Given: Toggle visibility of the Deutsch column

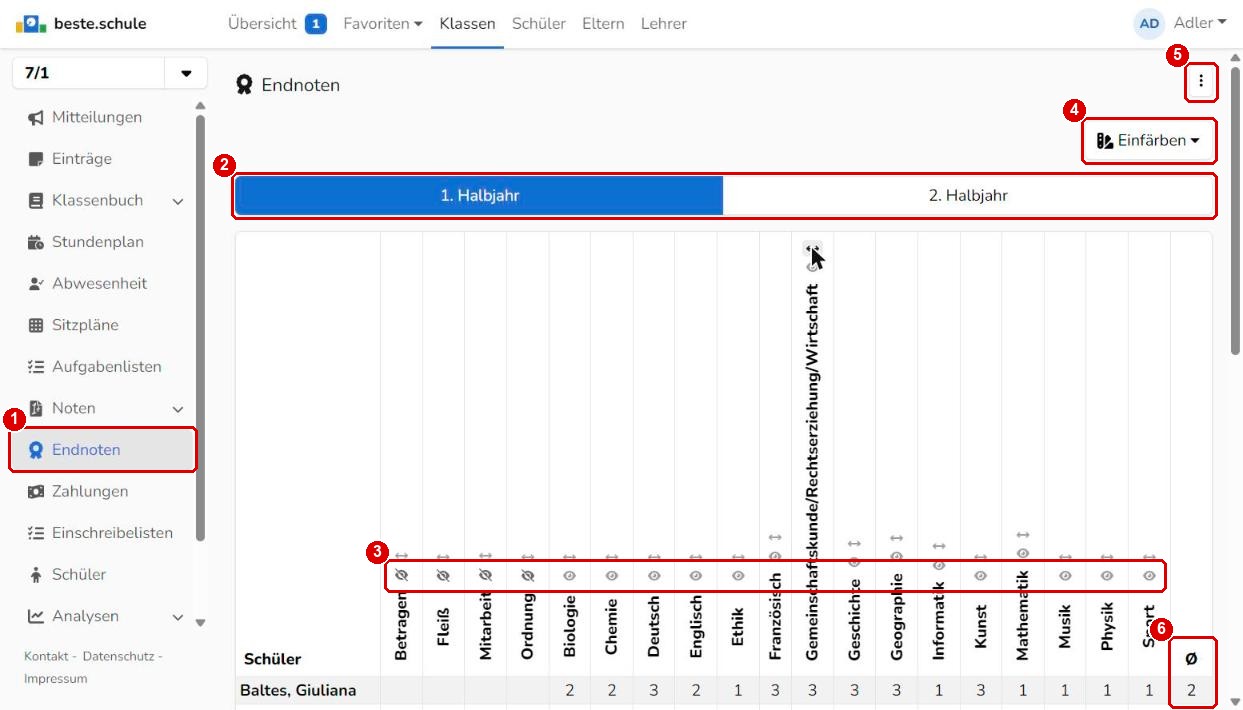Looking at the screenshot, I should [x=654, y=576].
